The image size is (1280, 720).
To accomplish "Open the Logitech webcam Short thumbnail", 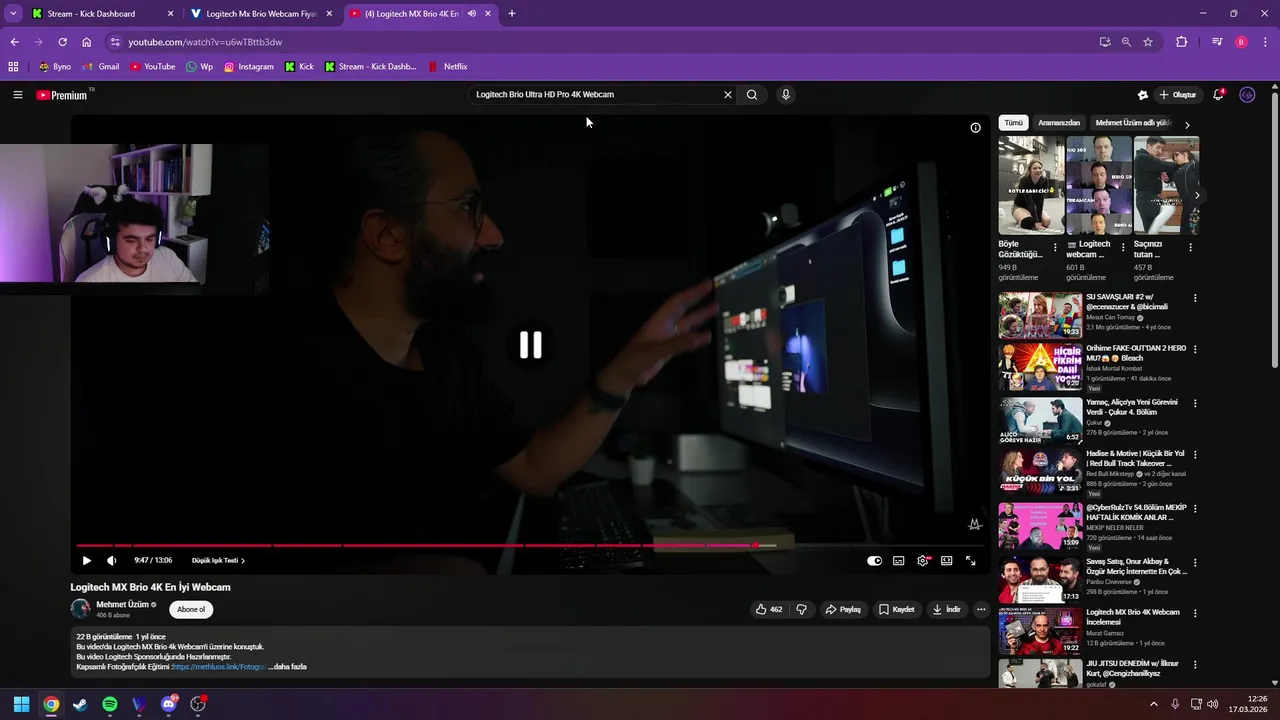I will point(1099,185).
